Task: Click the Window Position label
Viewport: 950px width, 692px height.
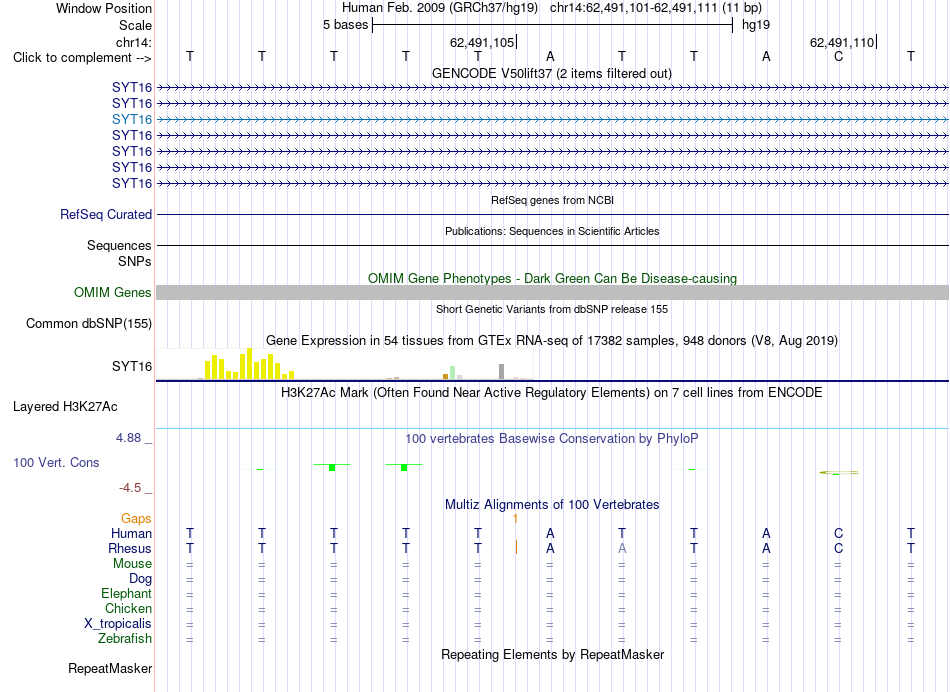Action: click(104, 8)
